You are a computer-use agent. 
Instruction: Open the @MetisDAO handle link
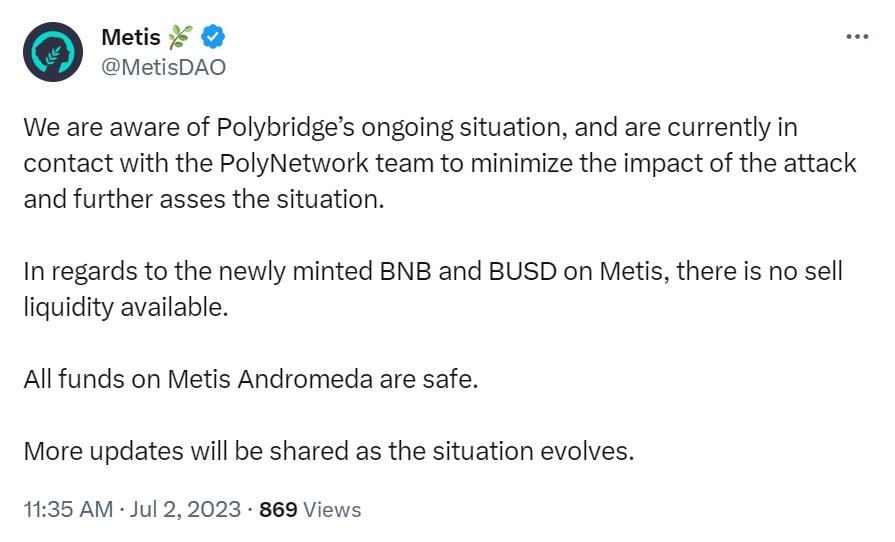tap(164, 67)
